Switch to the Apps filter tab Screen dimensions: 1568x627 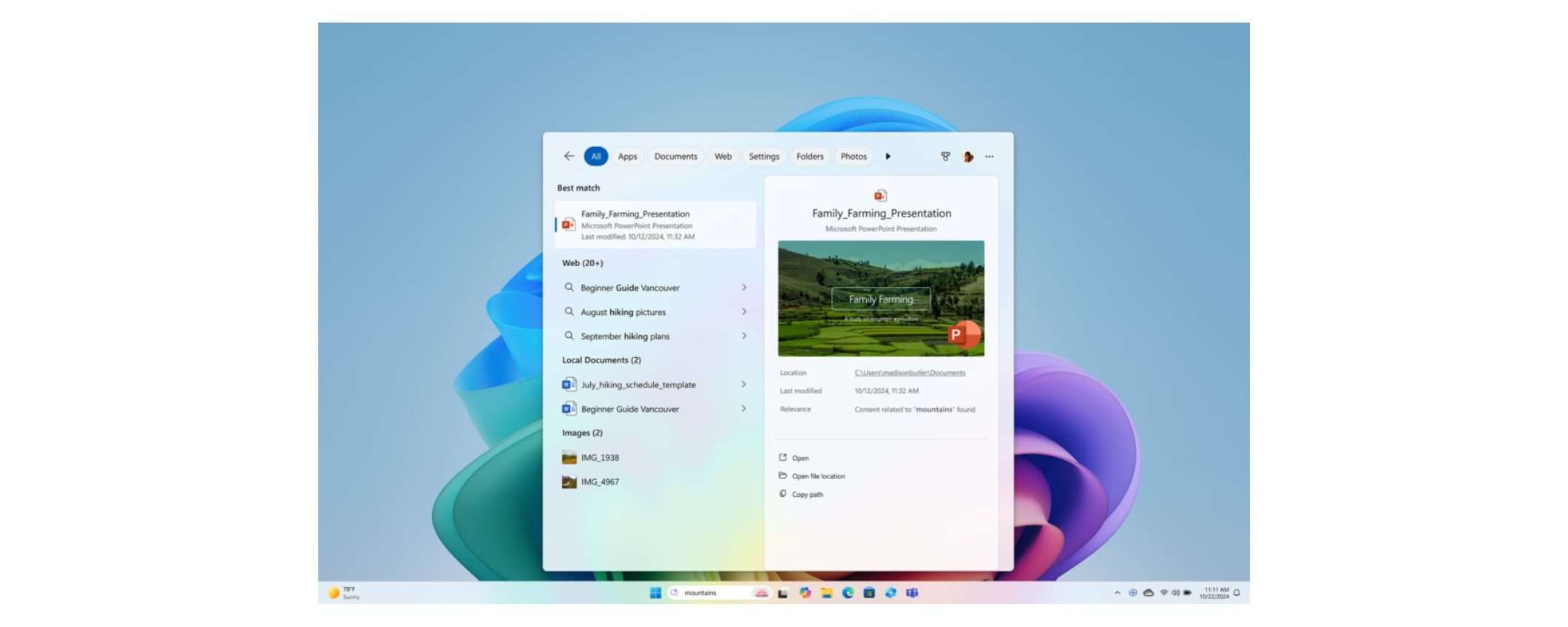(627, 156)
